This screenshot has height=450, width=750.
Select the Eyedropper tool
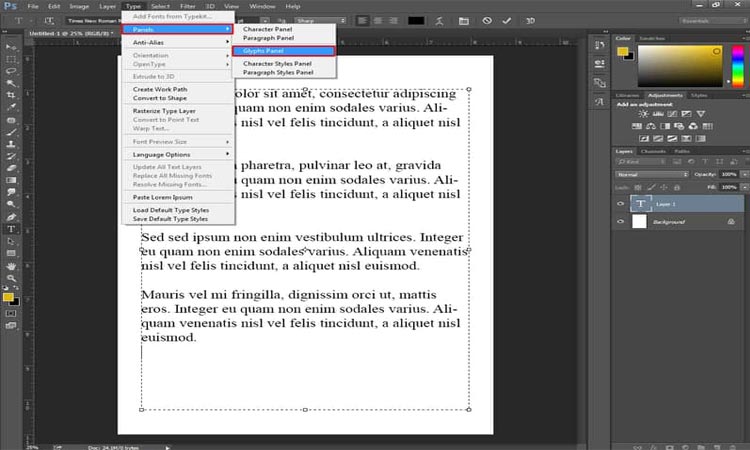click(x=11, y=107)
